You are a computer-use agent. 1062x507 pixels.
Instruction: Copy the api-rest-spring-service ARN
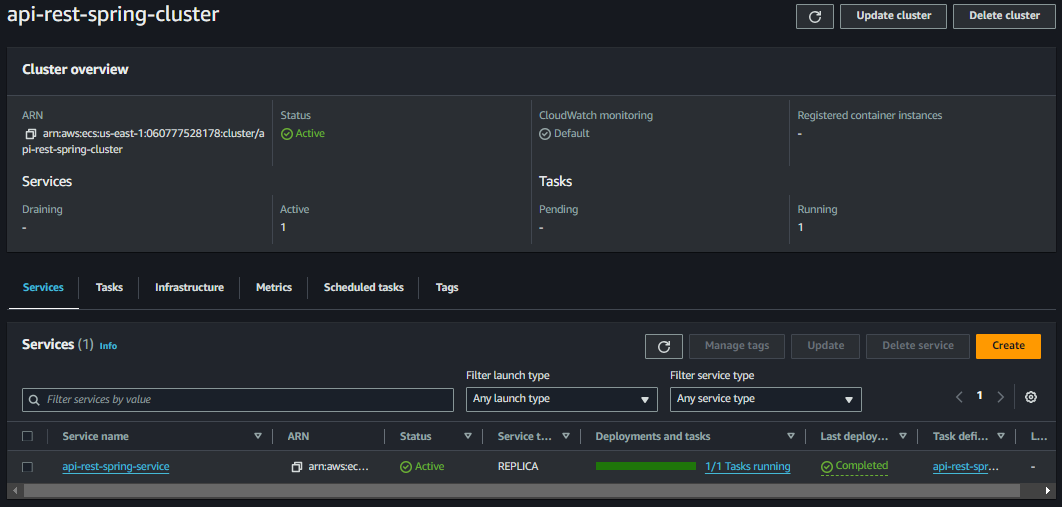[296, 467]
